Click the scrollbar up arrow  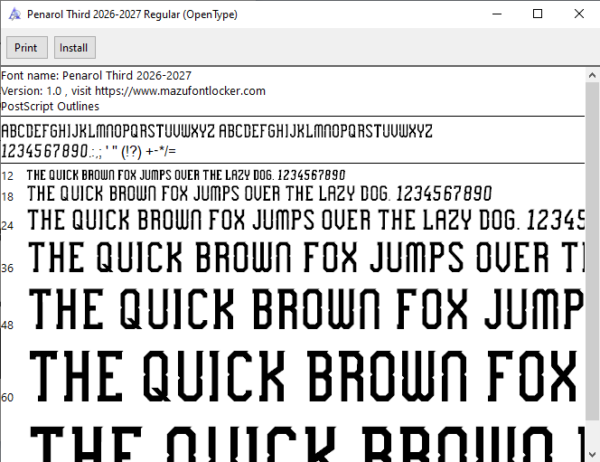point(592,75)
